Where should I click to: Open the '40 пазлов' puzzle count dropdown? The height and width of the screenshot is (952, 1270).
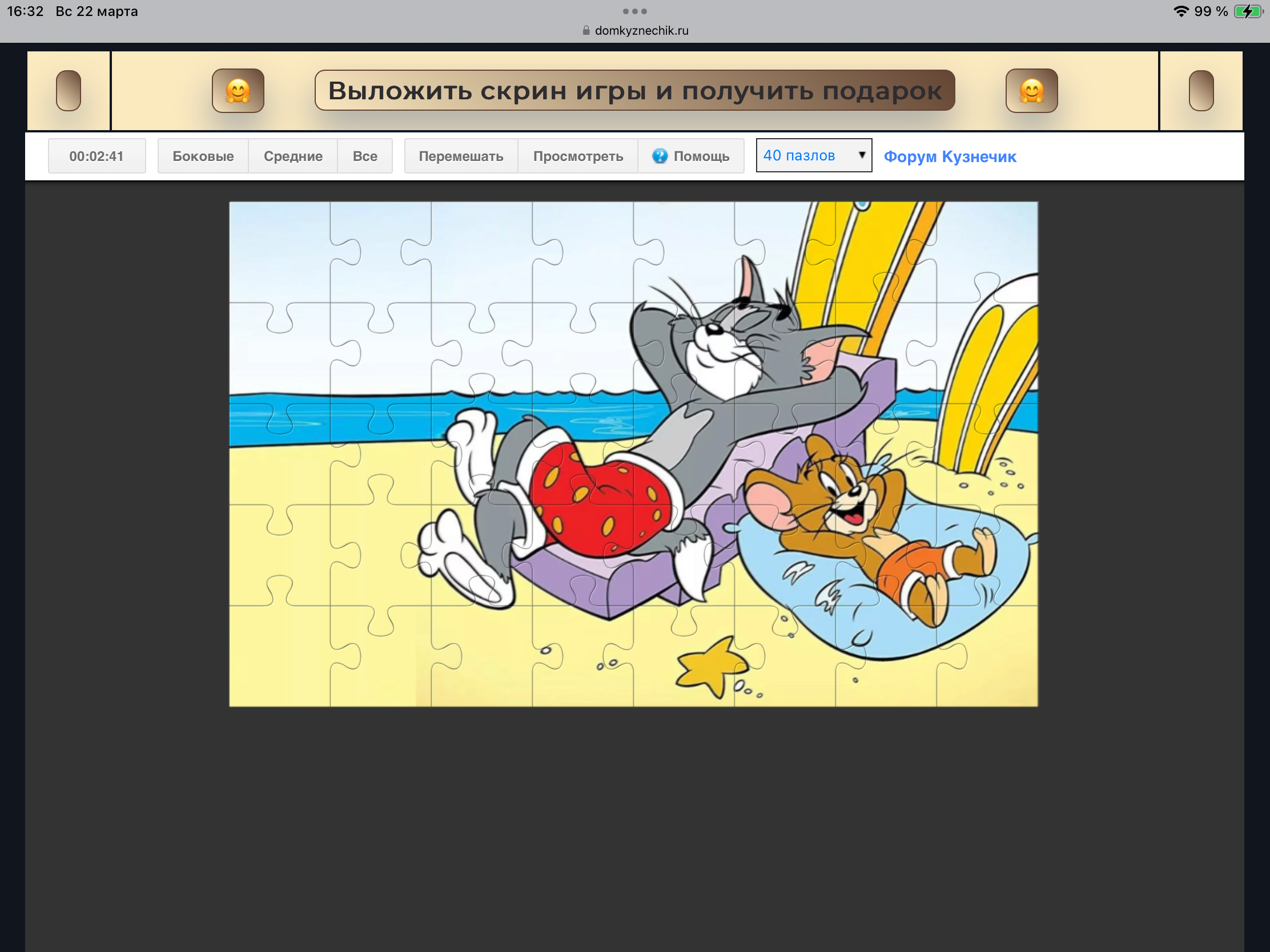point(813,155)
